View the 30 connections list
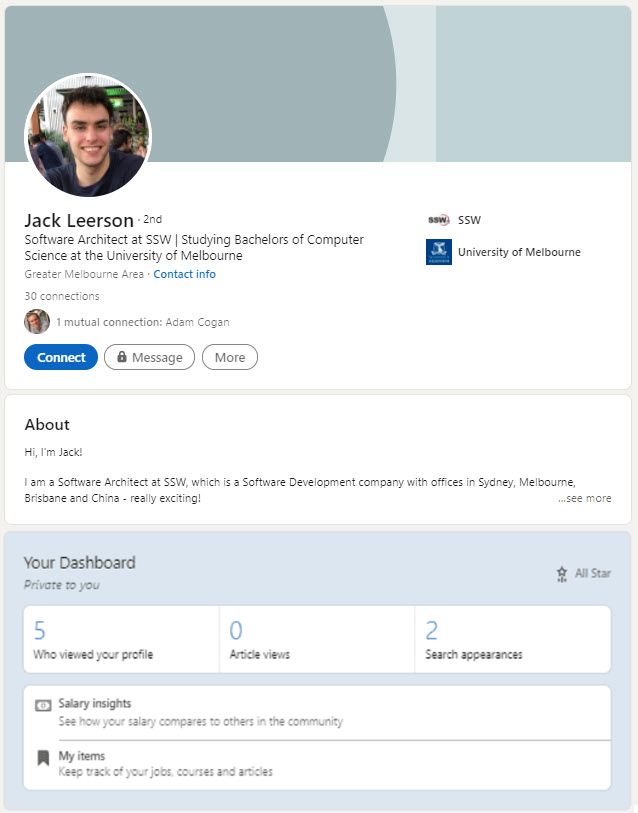Image resolution: width=638 pixels, height=813 pixels. pyautogui.click(x=62, y=296)
